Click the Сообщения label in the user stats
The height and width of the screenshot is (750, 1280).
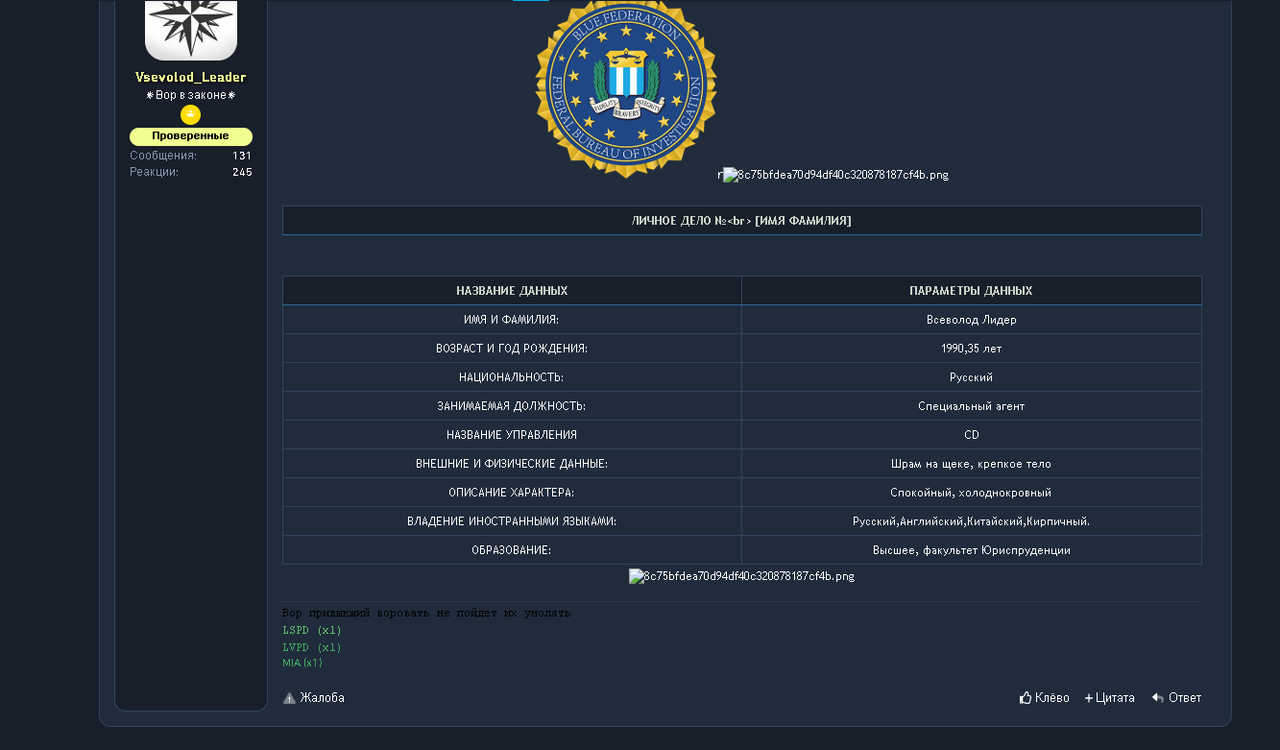pyautogui.click(x=163, y=156)
